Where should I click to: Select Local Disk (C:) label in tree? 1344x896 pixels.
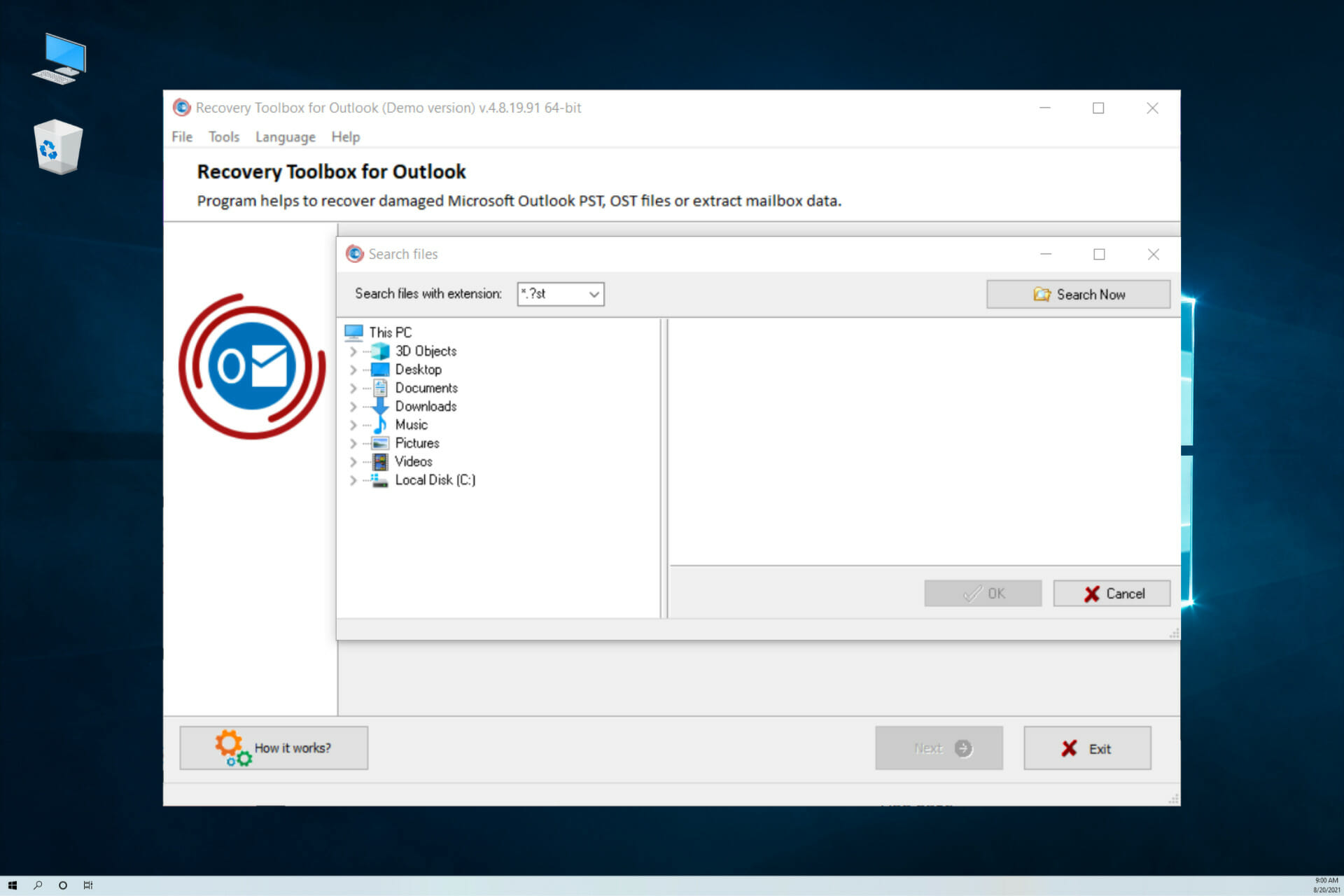[435, 480]
